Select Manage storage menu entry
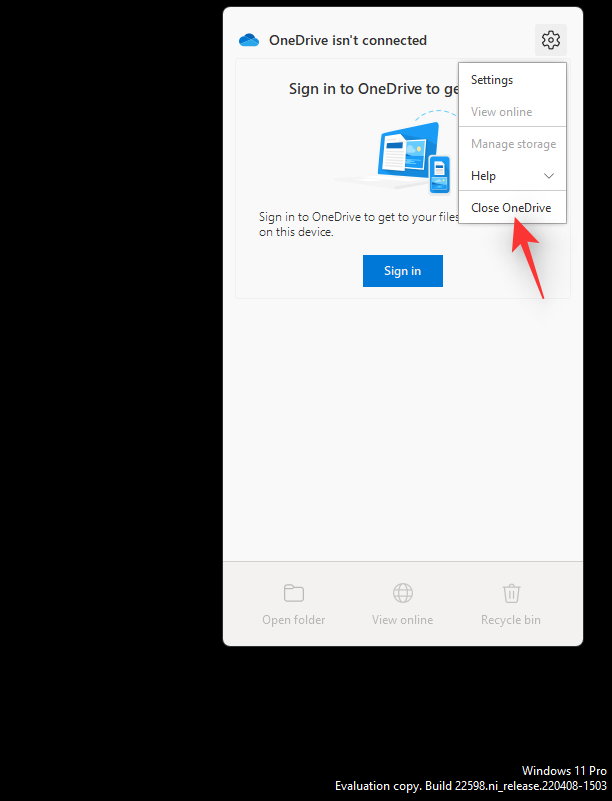The image size is (612, 801). 512,144
